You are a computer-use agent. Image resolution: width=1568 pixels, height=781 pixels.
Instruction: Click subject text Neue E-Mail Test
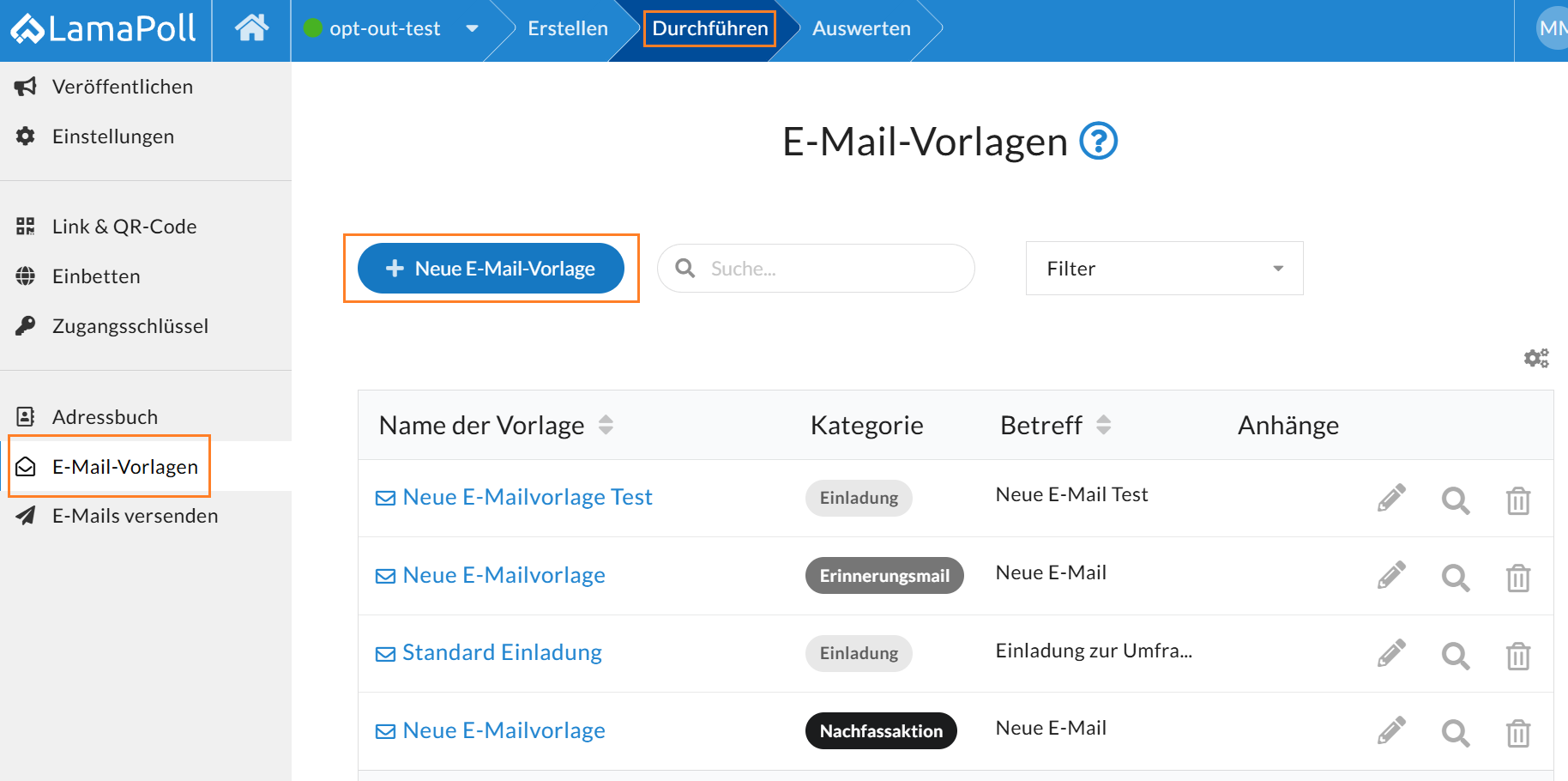[1071, 494]
